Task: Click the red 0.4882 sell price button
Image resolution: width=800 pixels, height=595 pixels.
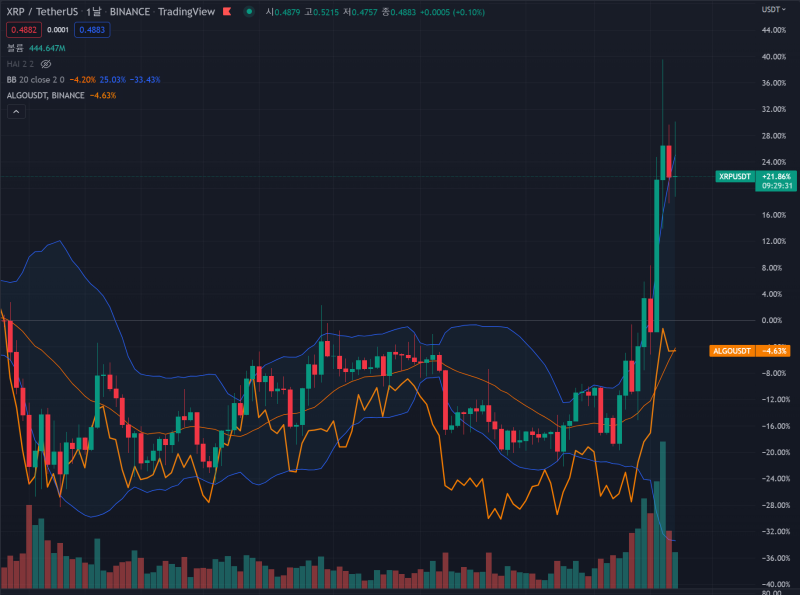Action: tap(24, 30)
